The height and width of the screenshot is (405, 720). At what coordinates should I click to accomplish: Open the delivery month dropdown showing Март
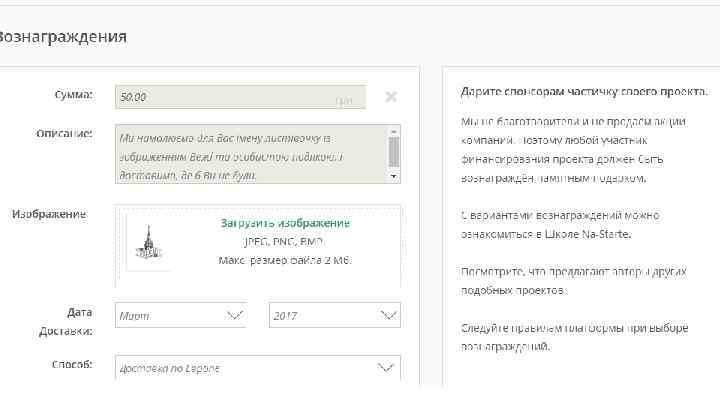180,315
